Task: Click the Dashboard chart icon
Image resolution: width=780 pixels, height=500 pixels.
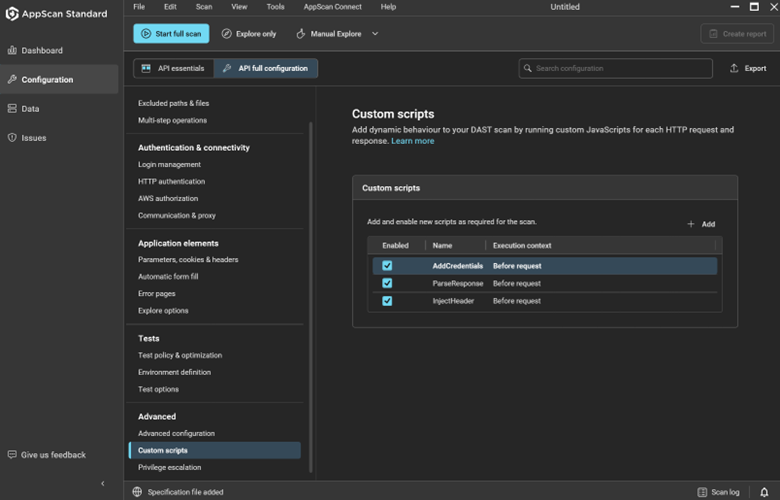Action: 12,50
